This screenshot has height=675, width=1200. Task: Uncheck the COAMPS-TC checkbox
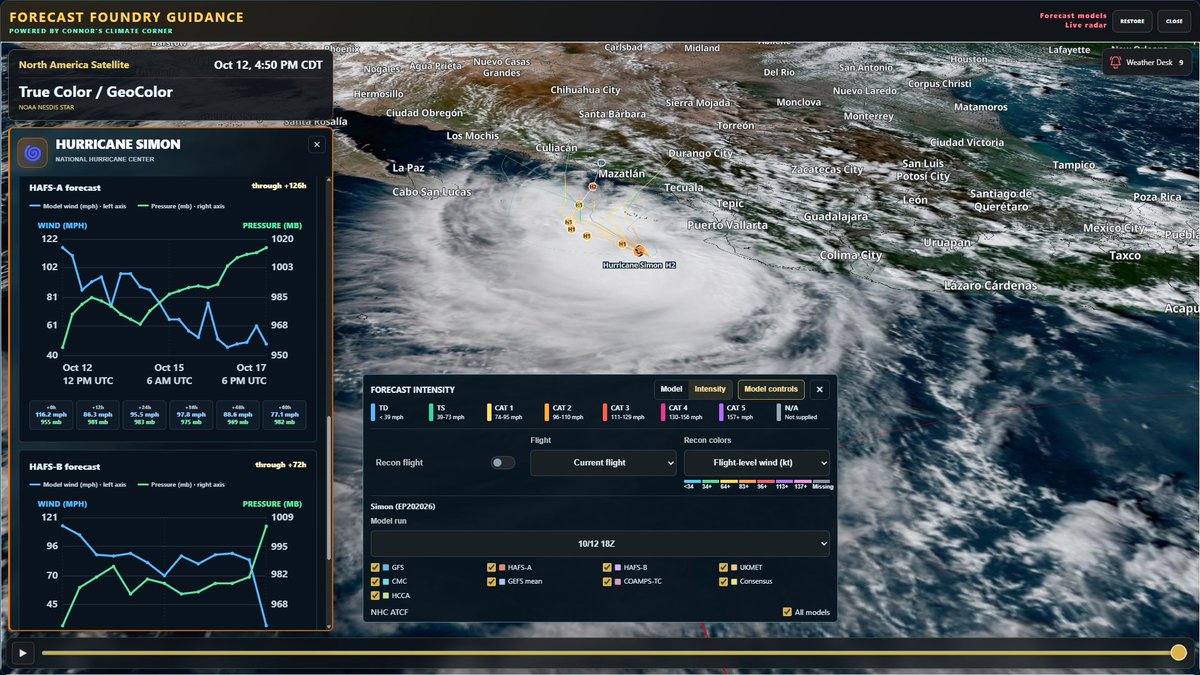(x=608, y=581)
